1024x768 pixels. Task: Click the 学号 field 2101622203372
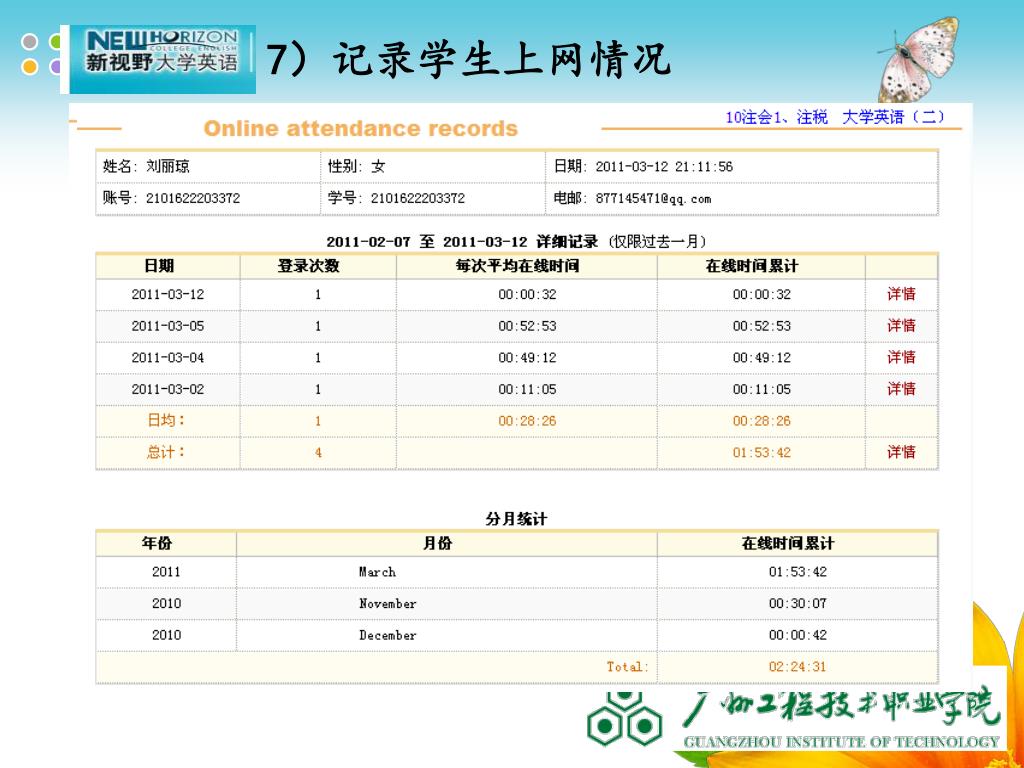pos(418,199)
